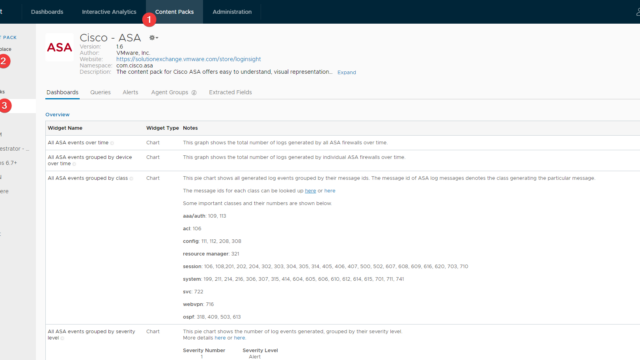The width and height of the screenshot is (640, 360).
Task: Click the author value VMware, Inc.
Action: (133, 53)
